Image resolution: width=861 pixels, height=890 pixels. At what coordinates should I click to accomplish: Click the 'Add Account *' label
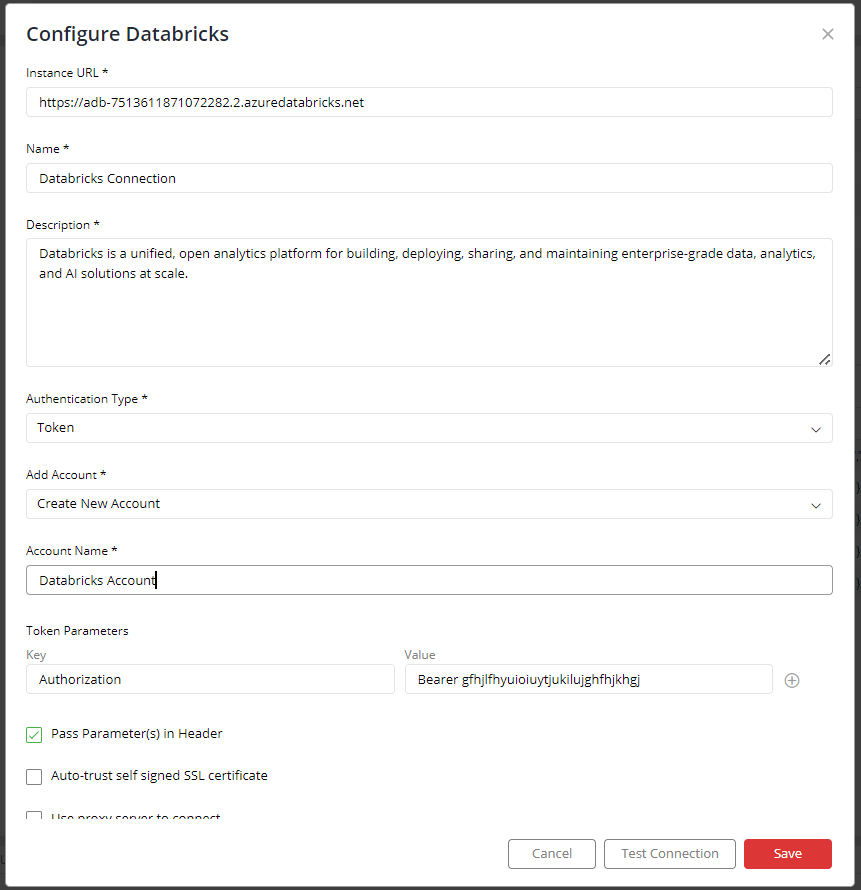66,475
